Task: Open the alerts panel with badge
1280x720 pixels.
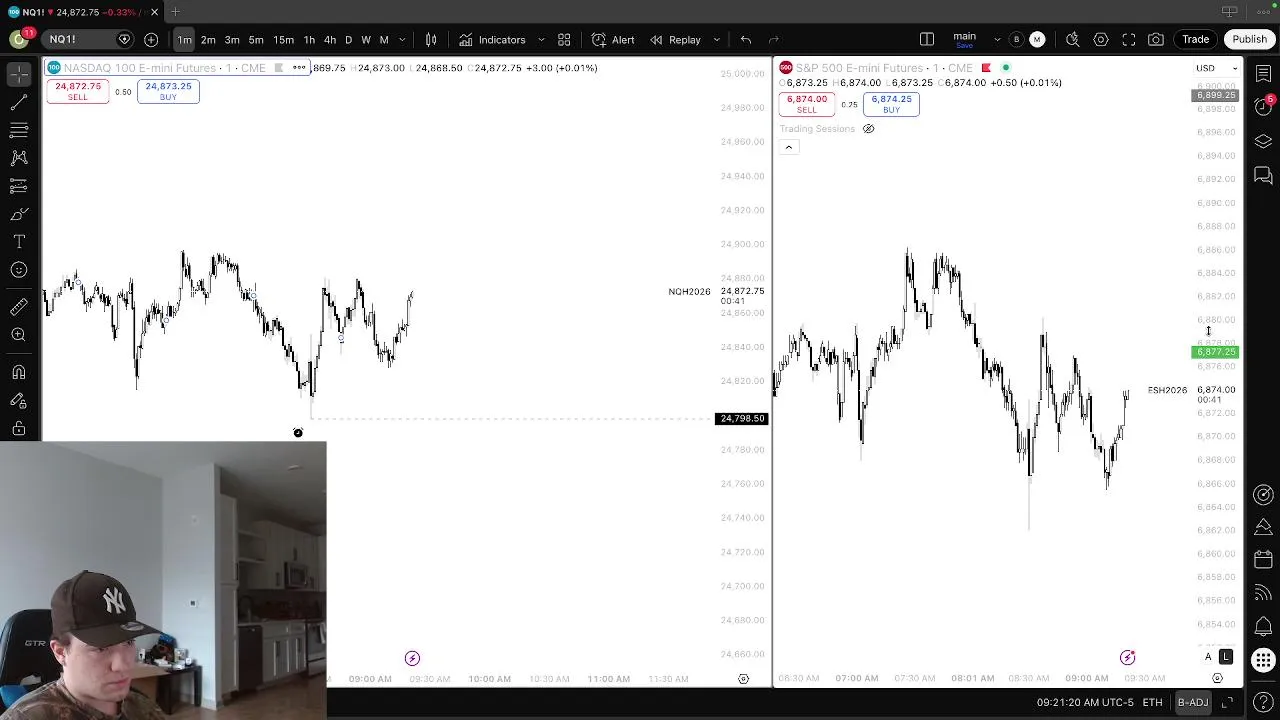Action: coord(1263,108)
